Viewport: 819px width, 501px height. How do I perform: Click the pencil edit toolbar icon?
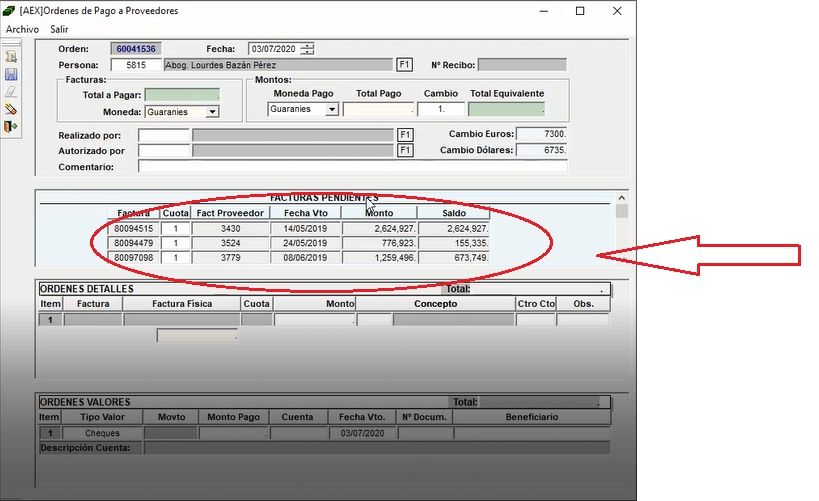click(11, 109)
